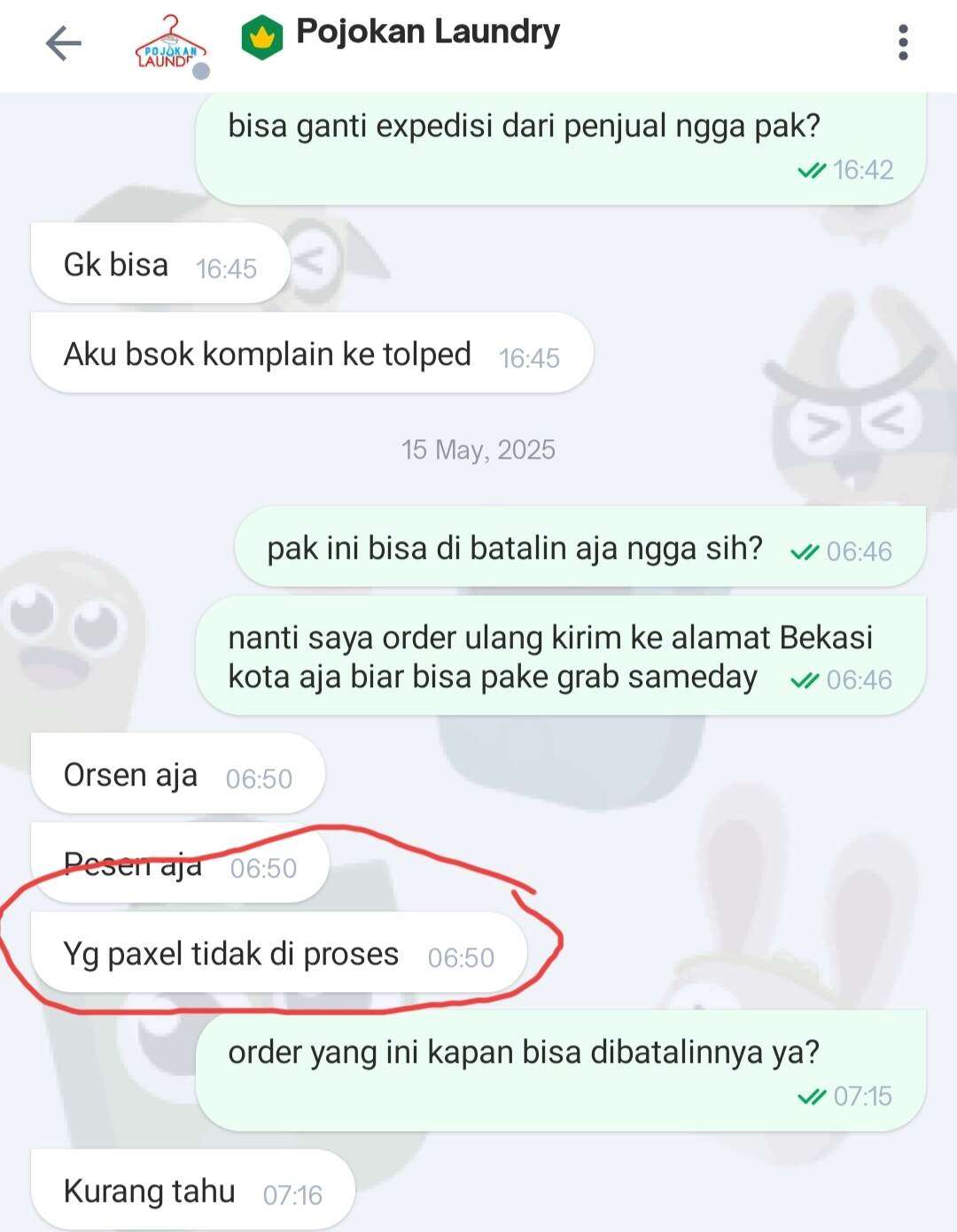This screenshot has height=1232, width=957.
Task: Select 'Aku bsok komplain ke tolped' message
Action: click(312, 353)
